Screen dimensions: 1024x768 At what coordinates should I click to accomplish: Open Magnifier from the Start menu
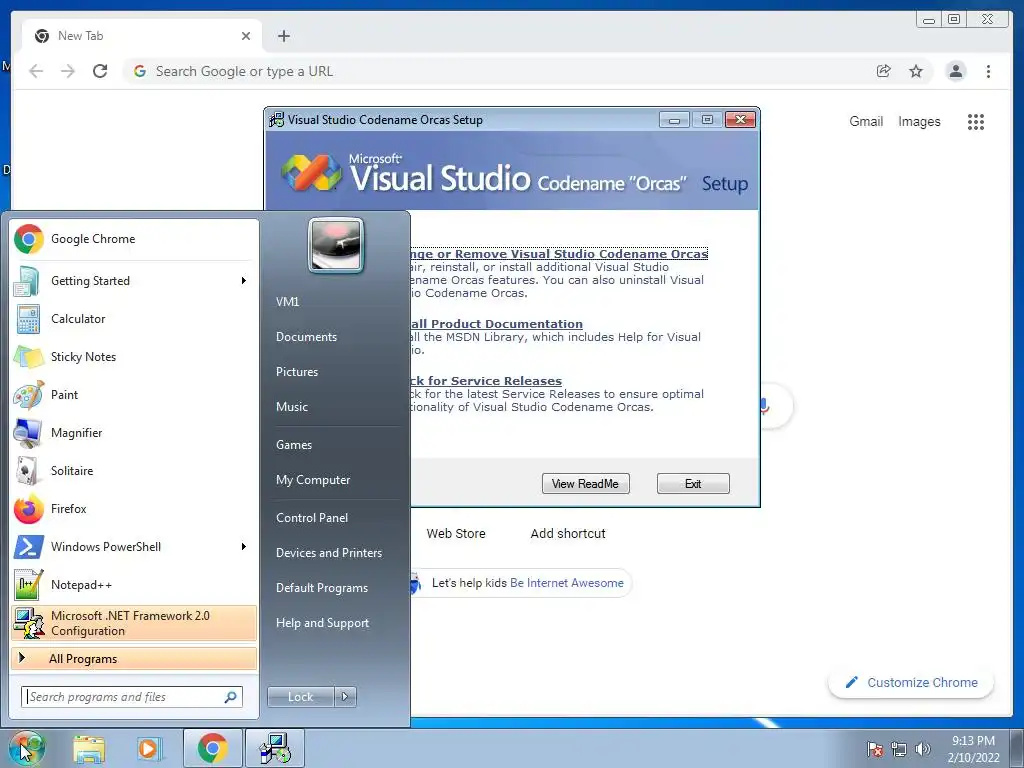click(x=134, y=432)
